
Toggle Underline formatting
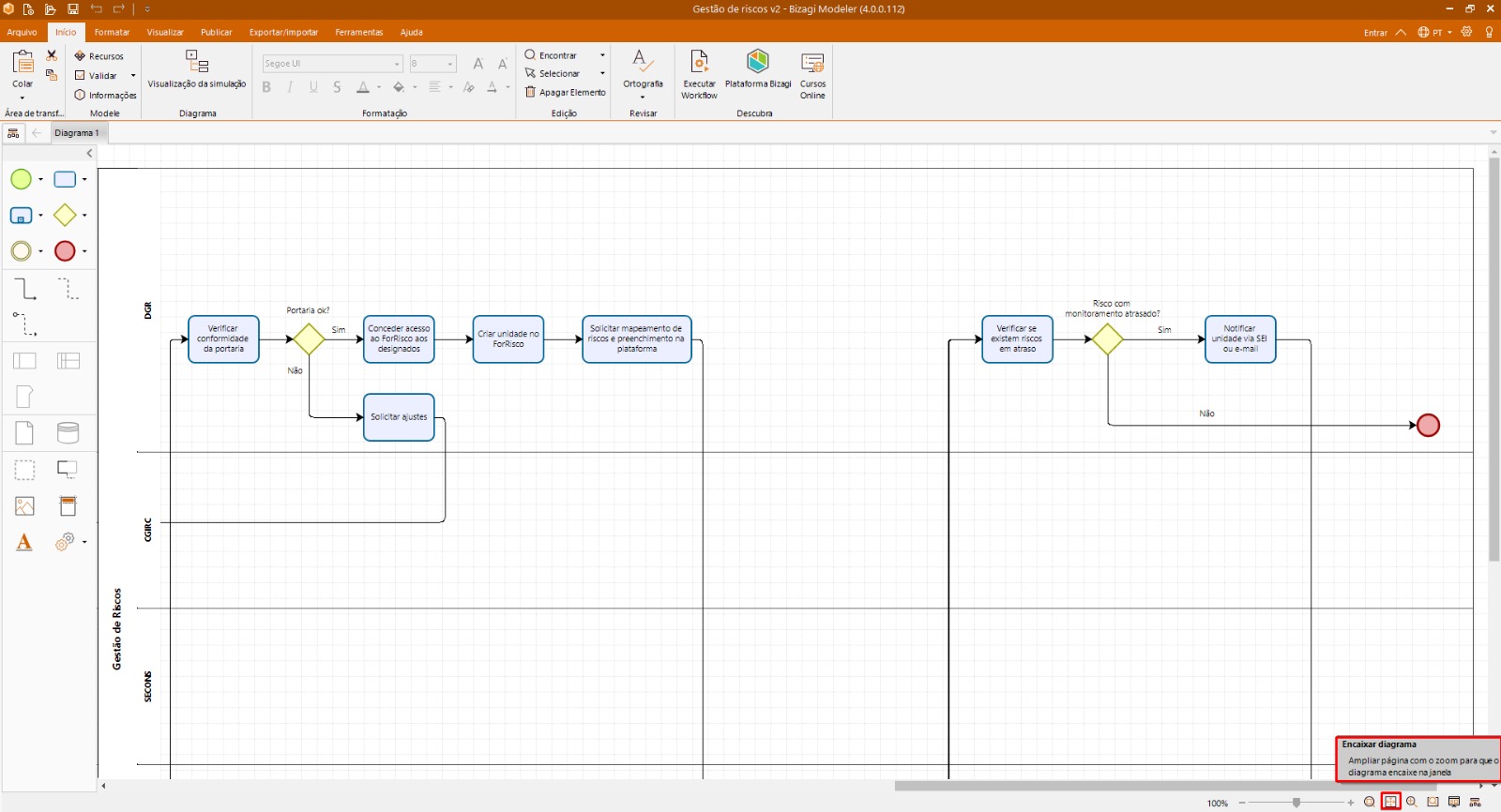click(x=313, y=87)
